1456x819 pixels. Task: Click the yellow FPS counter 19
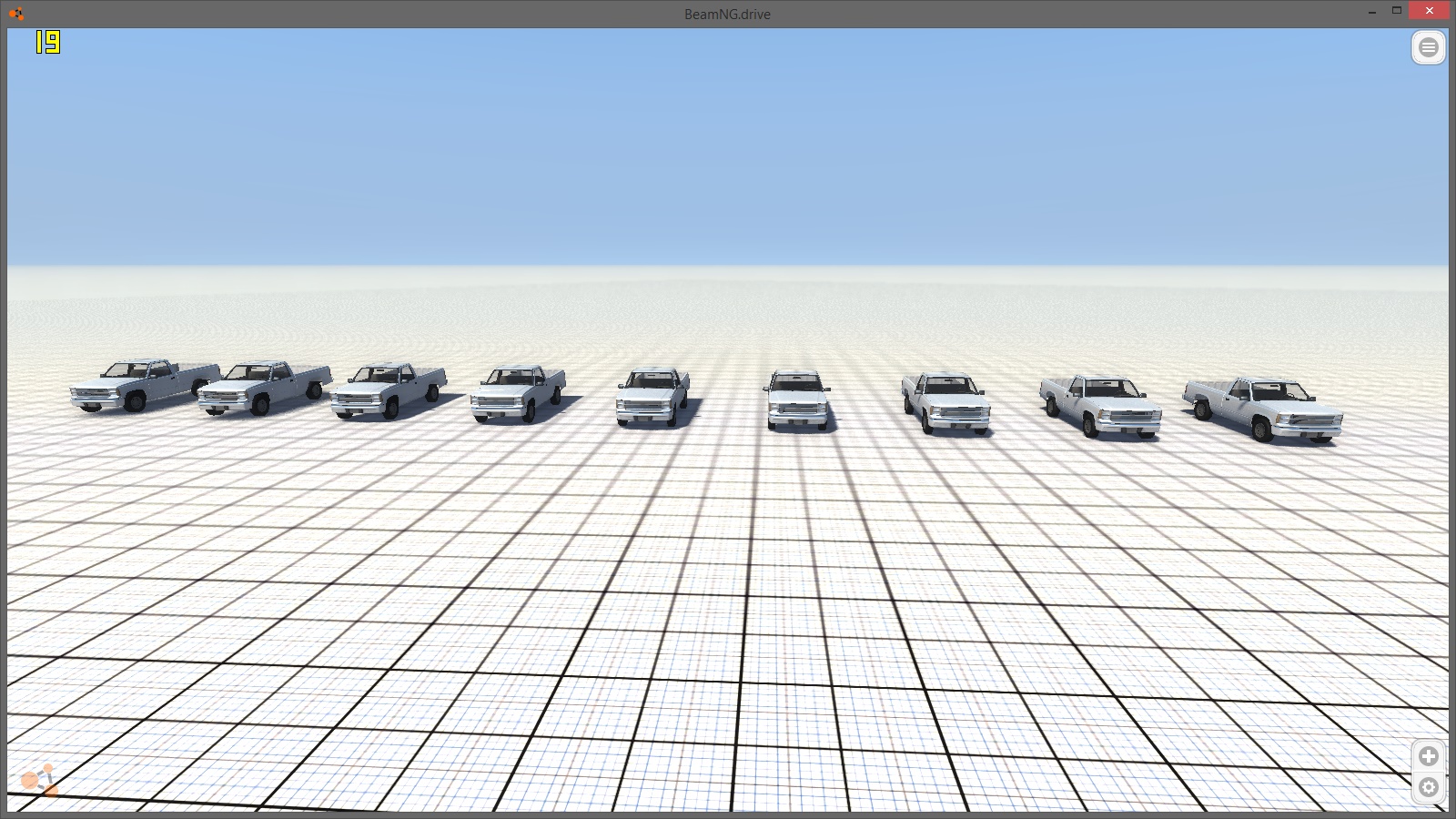tap(47, 42)
